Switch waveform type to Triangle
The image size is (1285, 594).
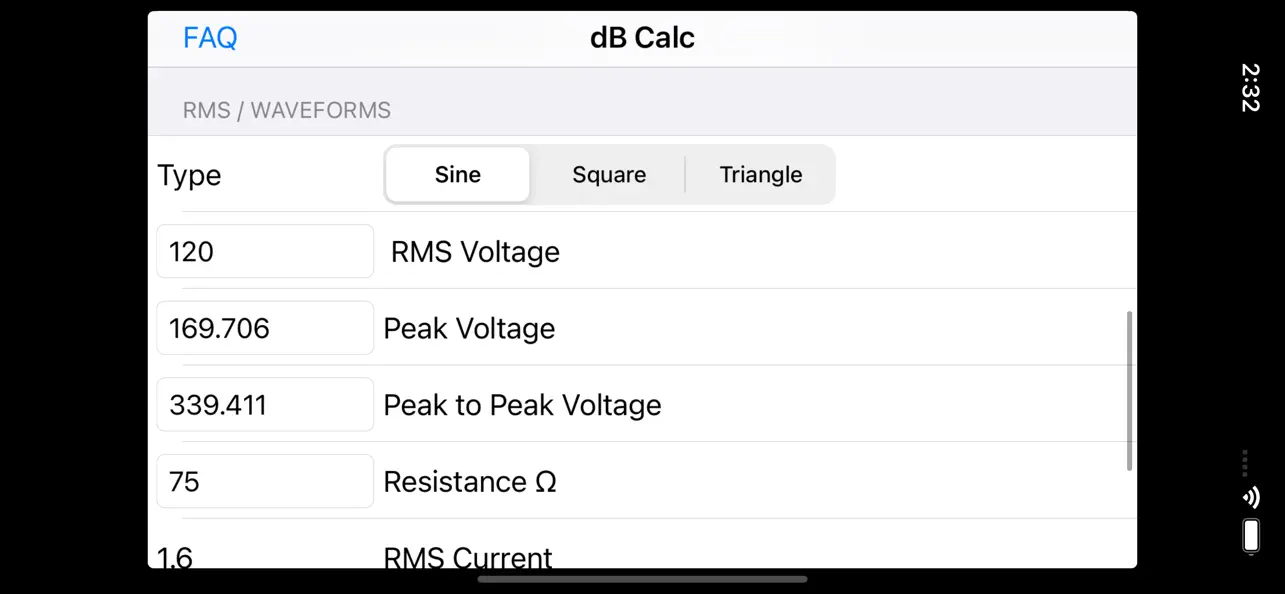760,174
